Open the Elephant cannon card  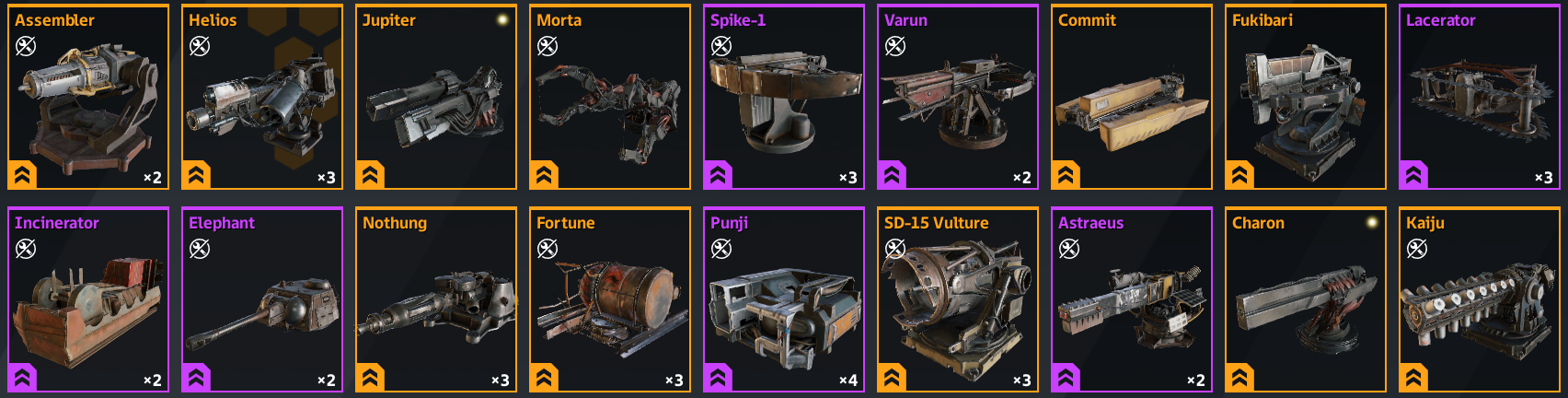262,299
